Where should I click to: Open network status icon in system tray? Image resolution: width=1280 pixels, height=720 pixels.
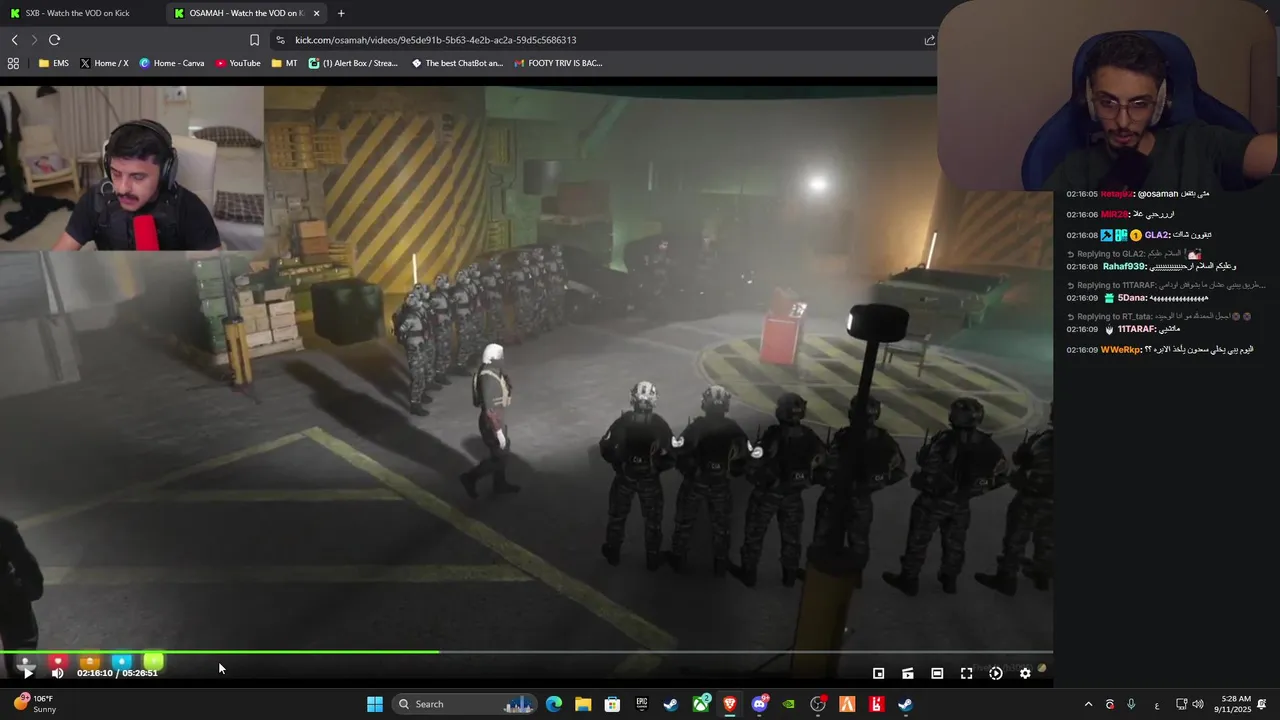pos(1181,704)
